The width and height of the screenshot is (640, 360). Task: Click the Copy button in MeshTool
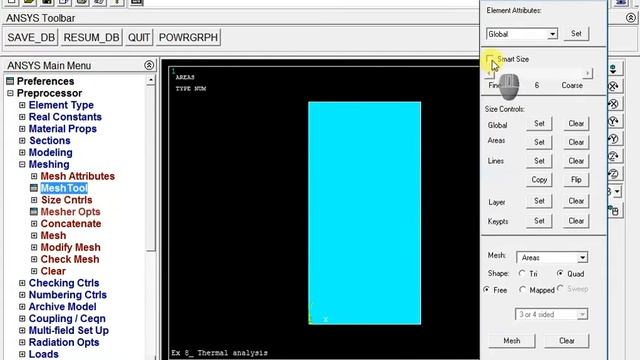[539, 180]
